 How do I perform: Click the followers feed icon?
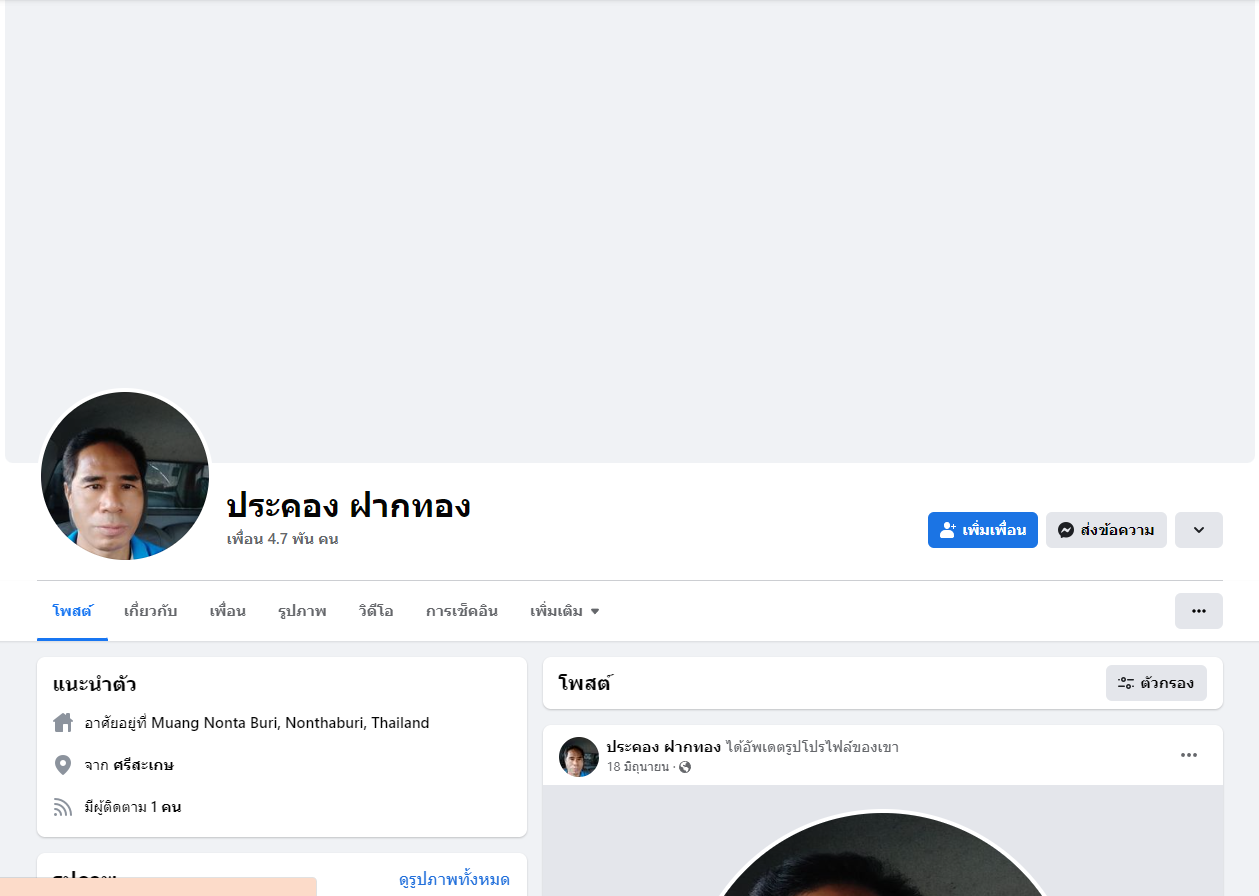tap(63, 807)
